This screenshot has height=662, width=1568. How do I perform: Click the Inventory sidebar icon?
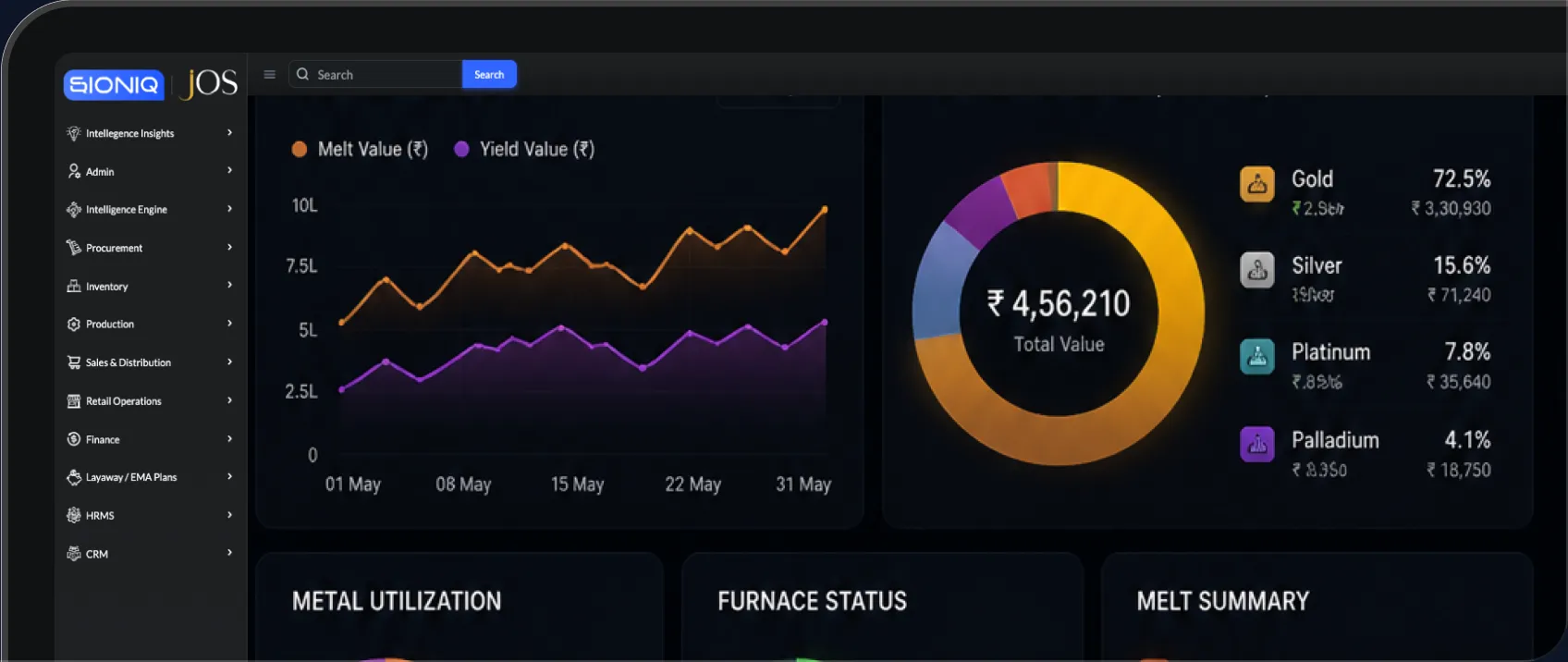pyautogui.click(x=74, y=287)
